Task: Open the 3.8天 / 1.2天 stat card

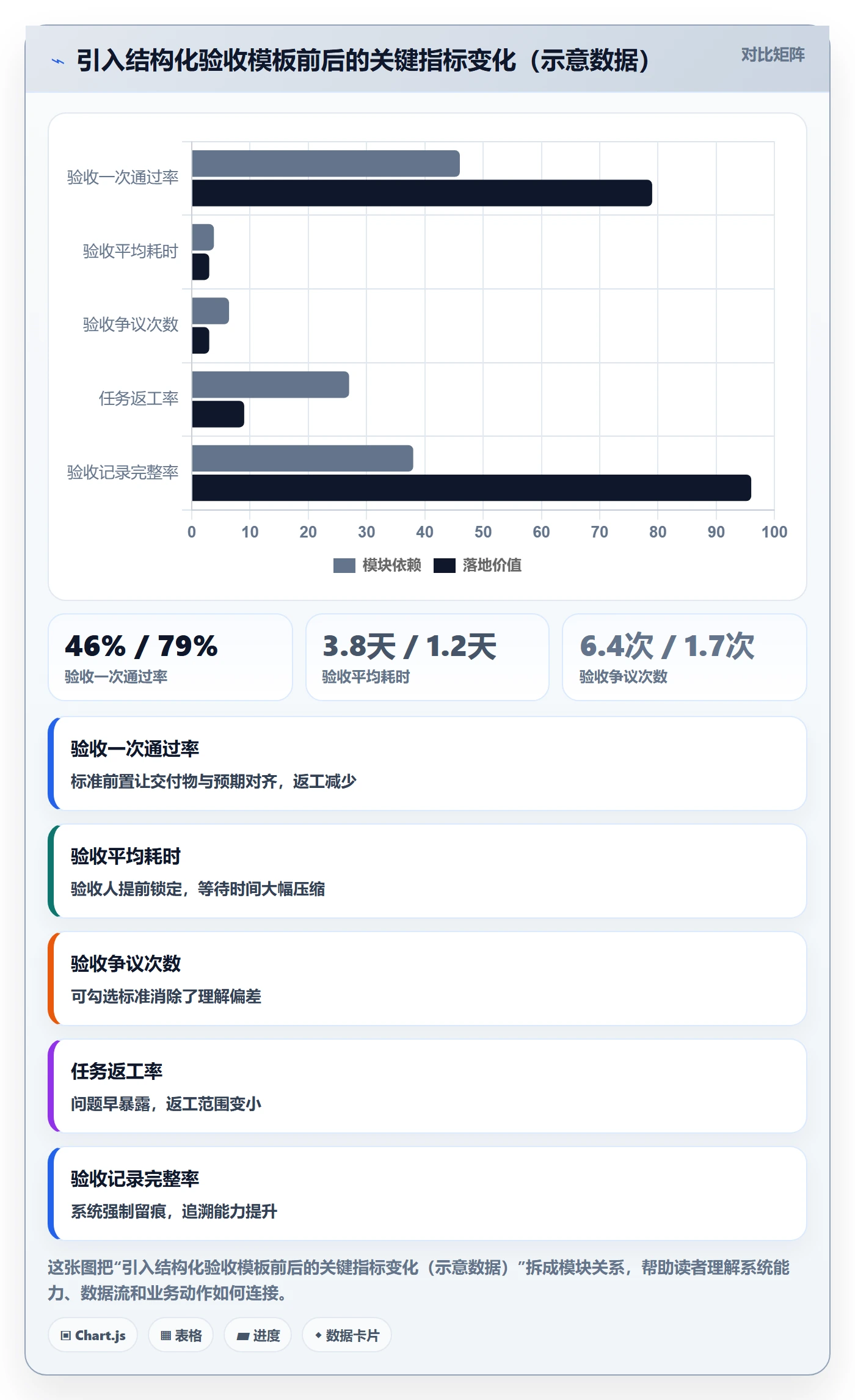Action: [428, 657]
